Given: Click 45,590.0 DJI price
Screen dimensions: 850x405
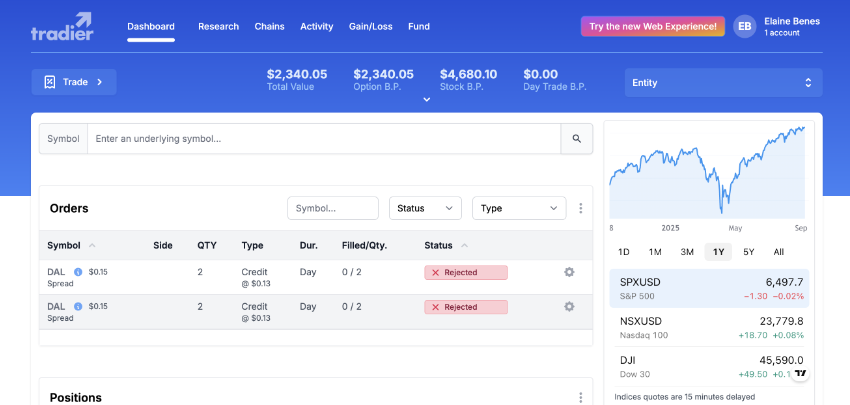Looking at the screenshot, I should coord(782,361).
